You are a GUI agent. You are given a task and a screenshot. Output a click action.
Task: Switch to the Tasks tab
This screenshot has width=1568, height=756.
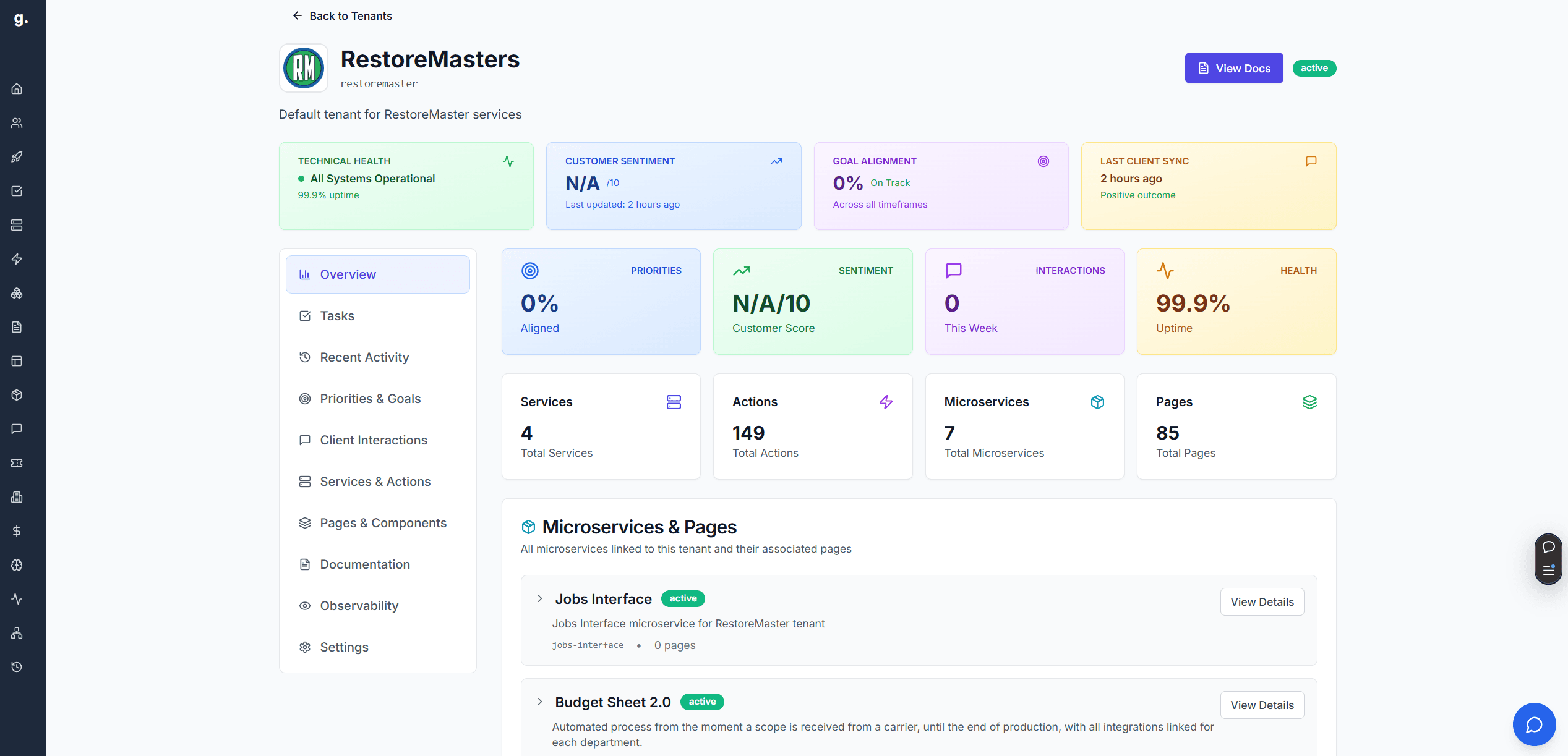(x=337, y=315)
